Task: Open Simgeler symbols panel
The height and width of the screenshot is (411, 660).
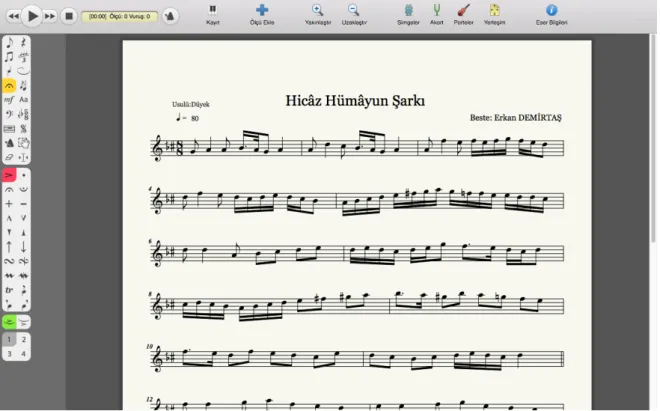Action: tap(408, 14)
